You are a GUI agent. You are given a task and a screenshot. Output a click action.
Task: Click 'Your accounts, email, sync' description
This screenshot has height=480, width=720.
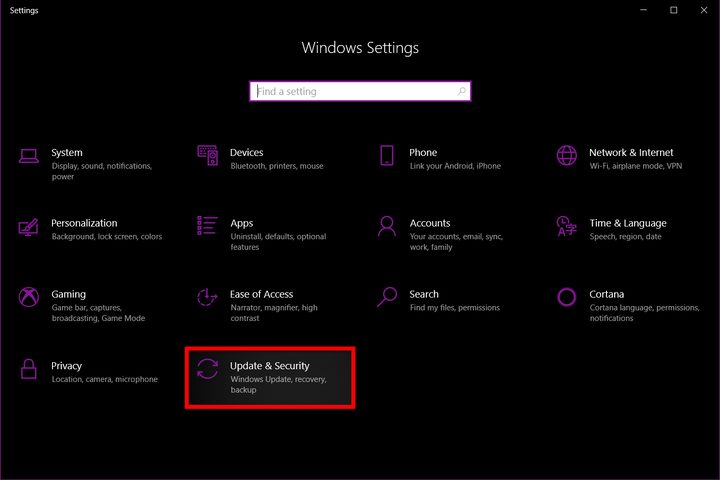(456, 242)
